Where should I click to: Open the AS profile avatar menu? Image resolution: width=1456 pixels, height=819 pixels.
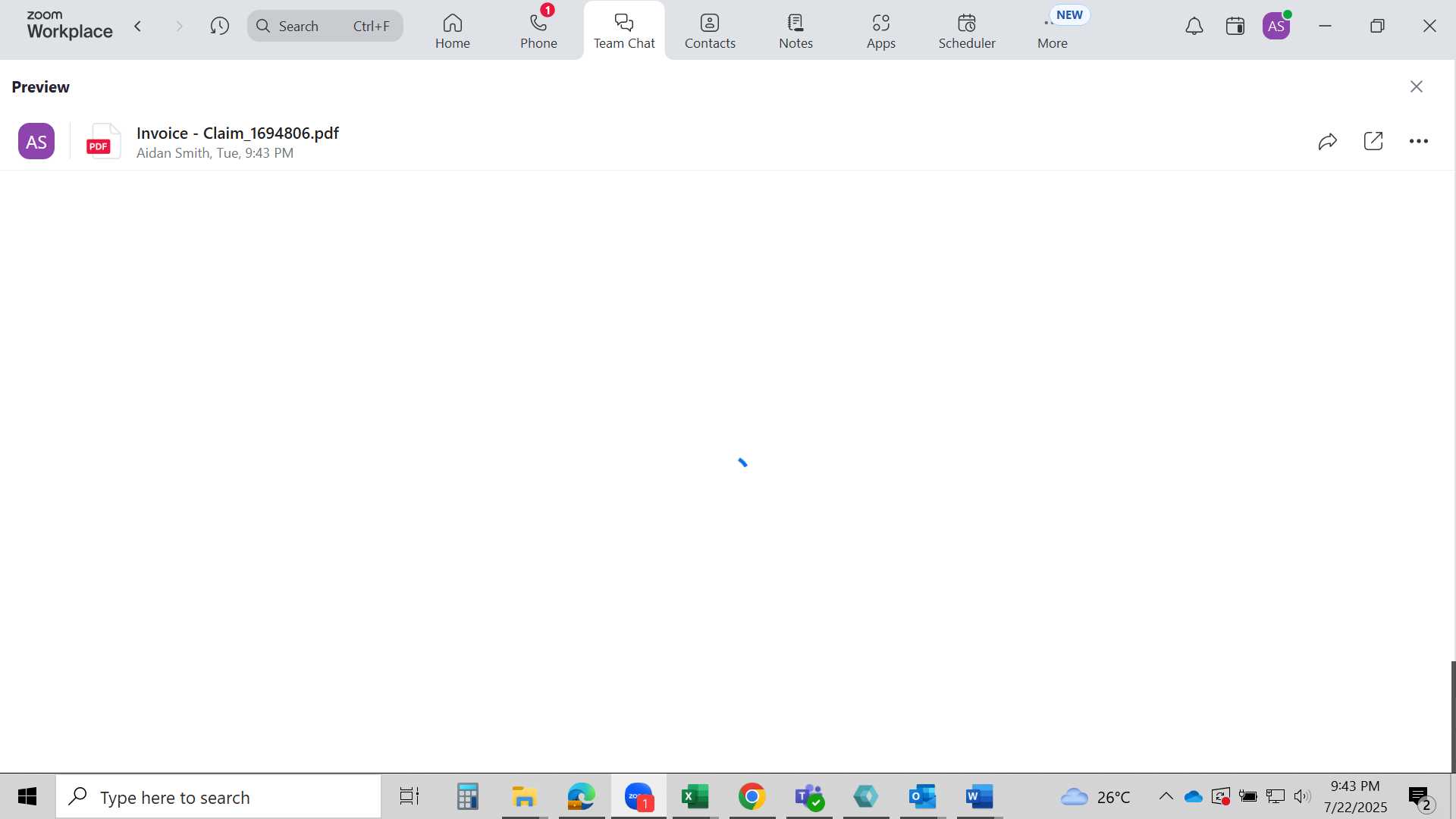tap(1276, 27)
